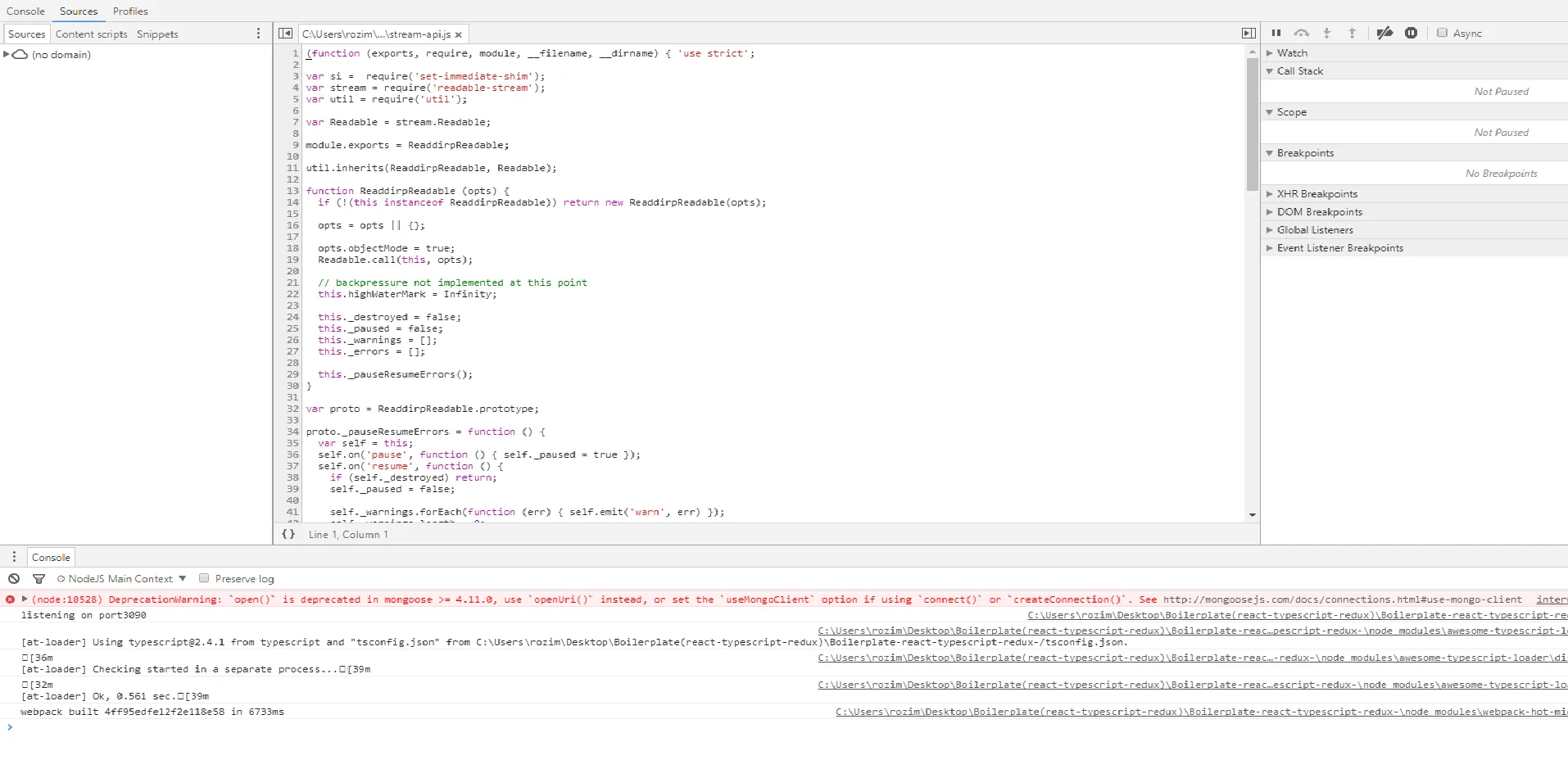Click the 'webpack built' console message text
The width and height of the screenshot is (1568, 778).
[152, 712]
